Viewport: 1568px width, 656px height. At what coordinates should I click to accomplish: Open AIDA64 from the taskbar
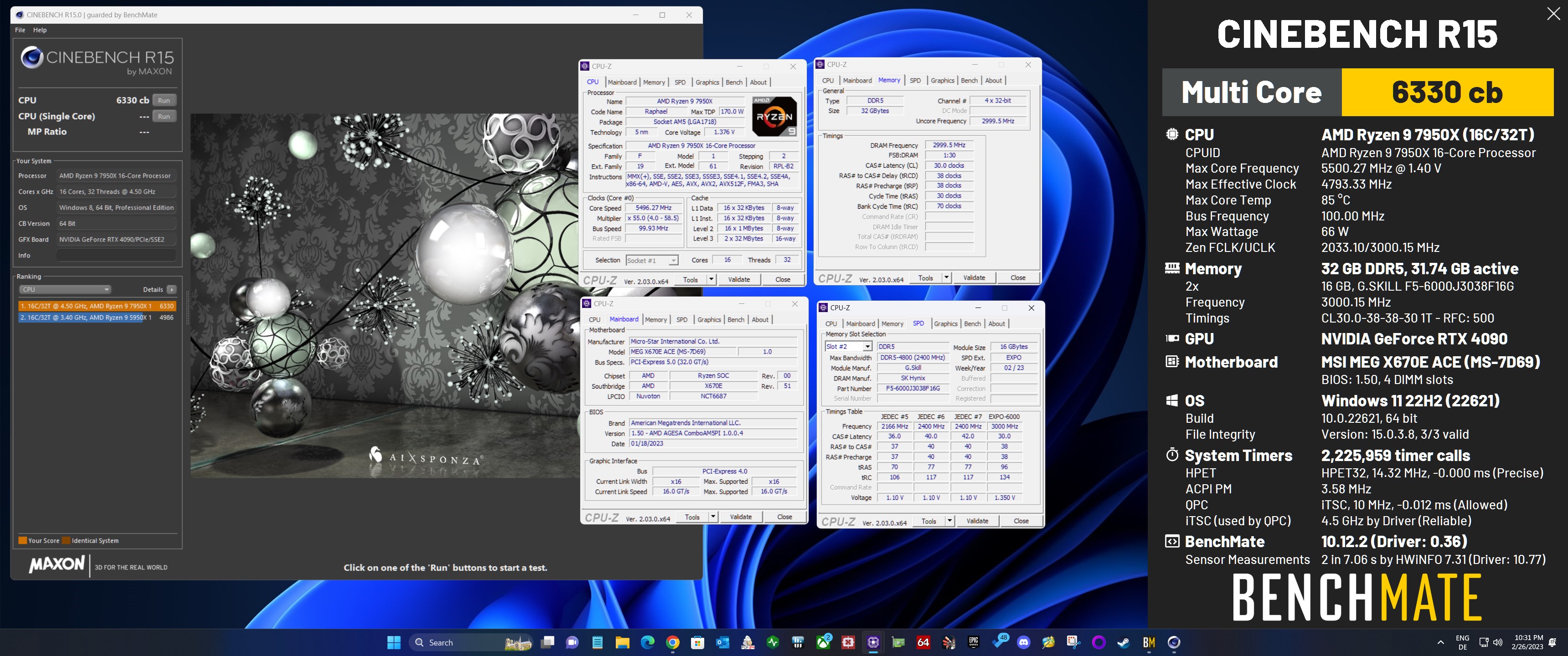click(923, 642)
